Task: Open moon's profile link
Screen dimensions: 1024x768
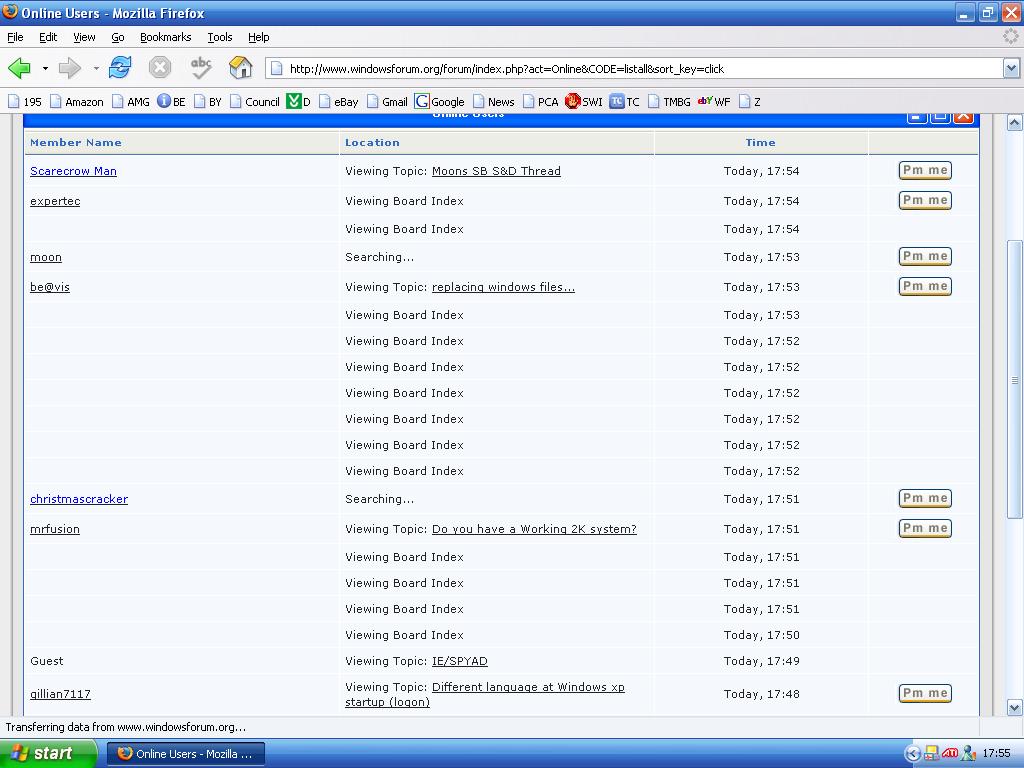Action: pyautogui.click(x=46, y=257)
